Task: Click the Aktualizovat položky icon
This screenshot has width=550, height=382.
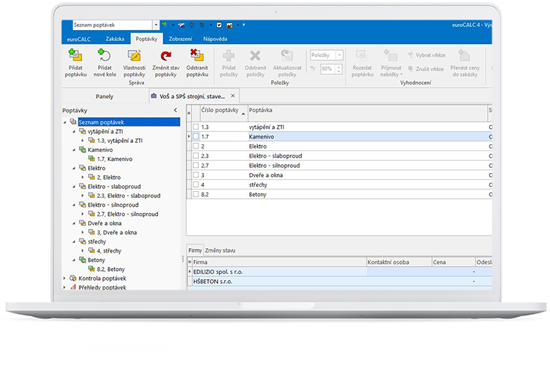Action: pyautogui.click(x=287, y=55)
